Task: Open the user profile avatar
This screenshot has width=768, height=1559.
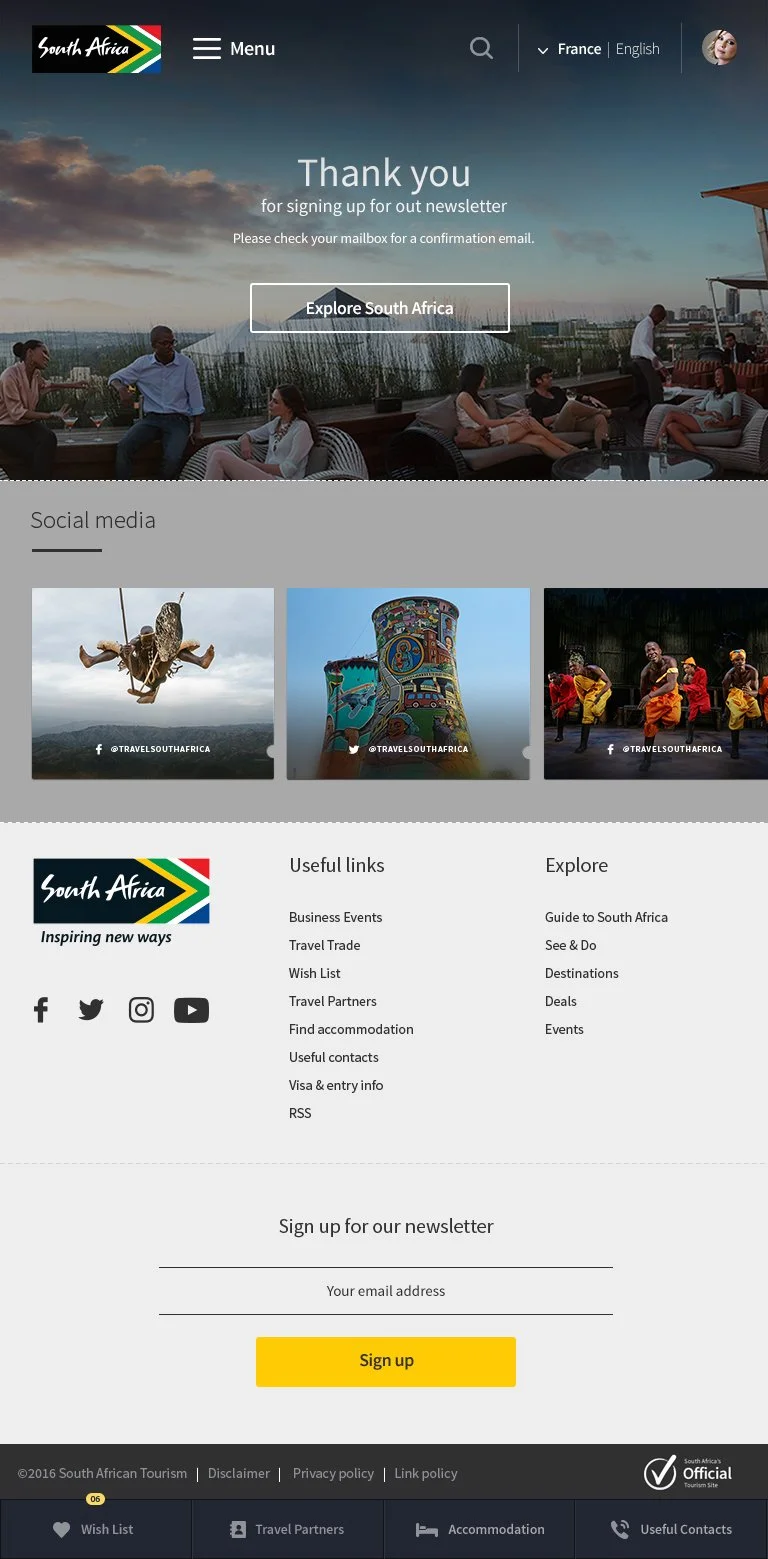Action: pyautogui.click(x=720, y=48)
